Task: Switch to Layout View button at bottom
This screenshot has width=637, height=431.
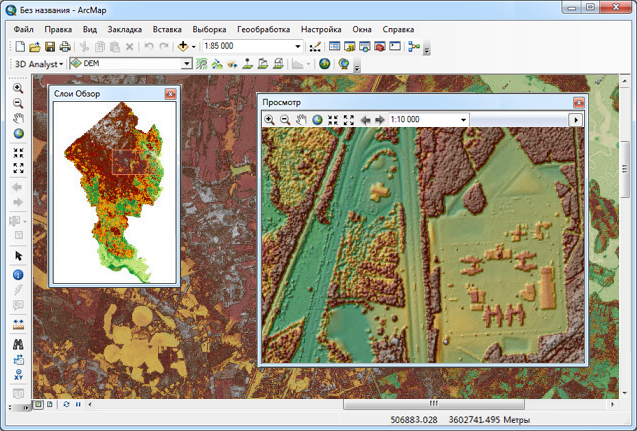Action: point(50,405)
